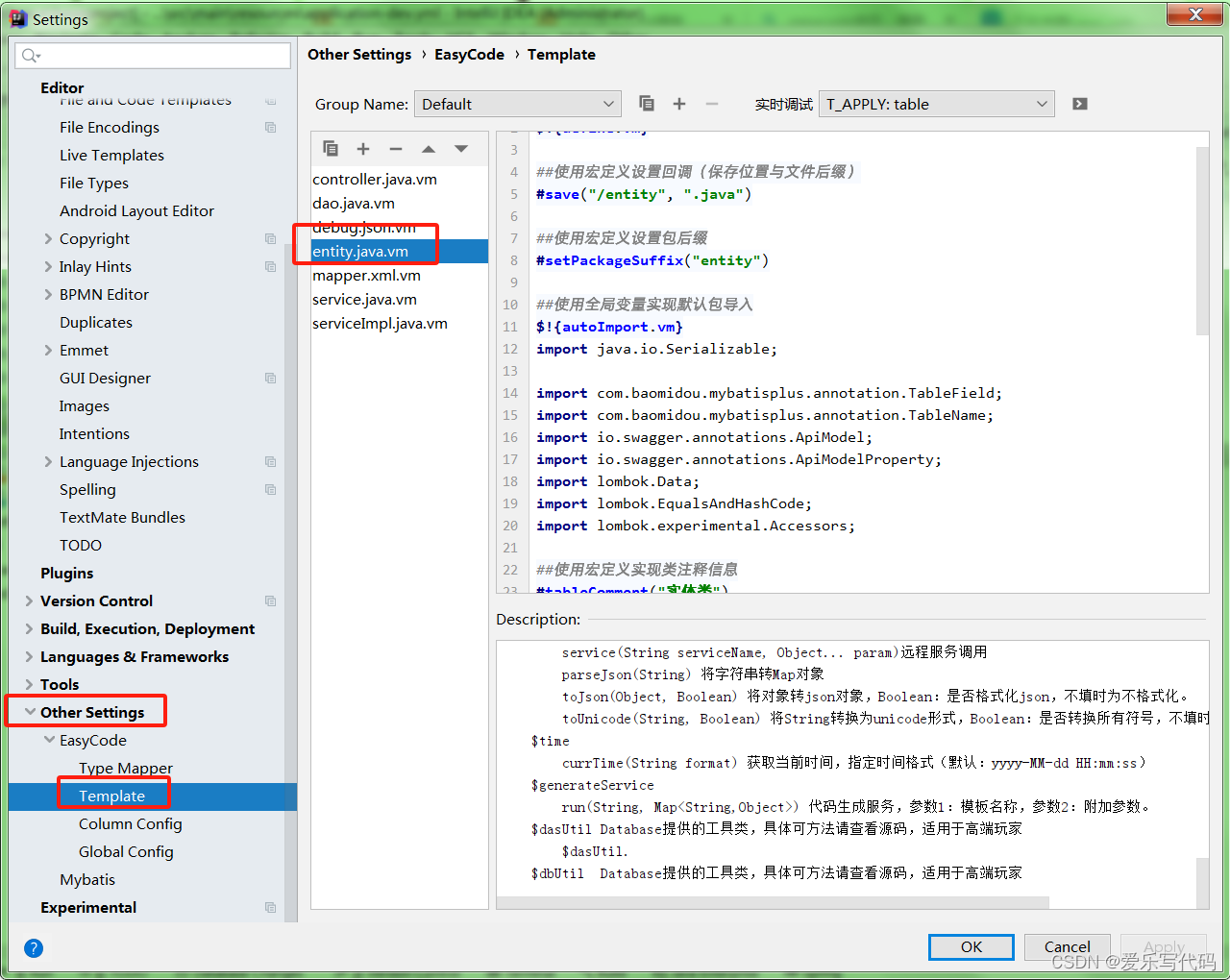Expand Build, Execution, Deployment section
The image size is (1230, 980).
coord(29,628)
